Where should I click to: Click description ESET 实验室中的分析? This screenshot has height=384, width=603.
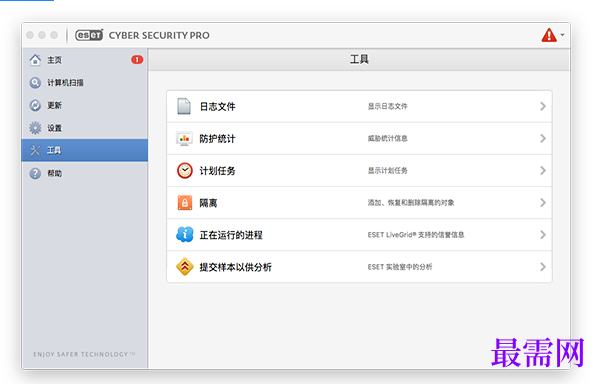400,267
